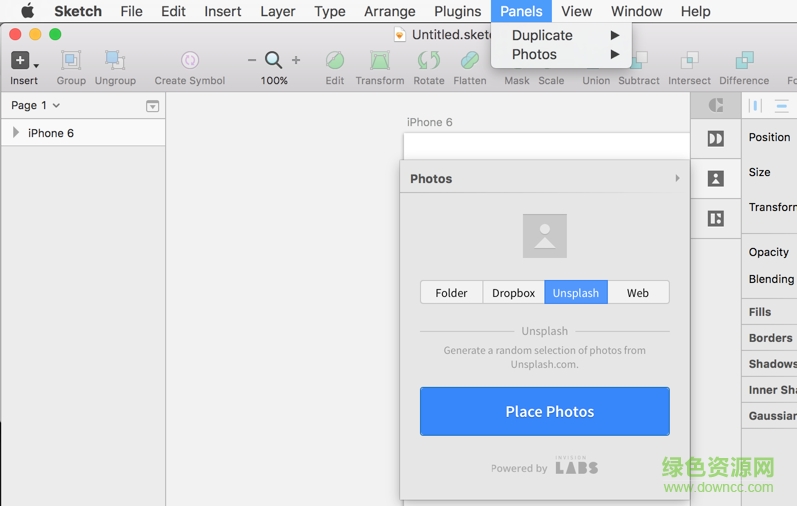Open the Type menu
797x506 pixels.
329,11
